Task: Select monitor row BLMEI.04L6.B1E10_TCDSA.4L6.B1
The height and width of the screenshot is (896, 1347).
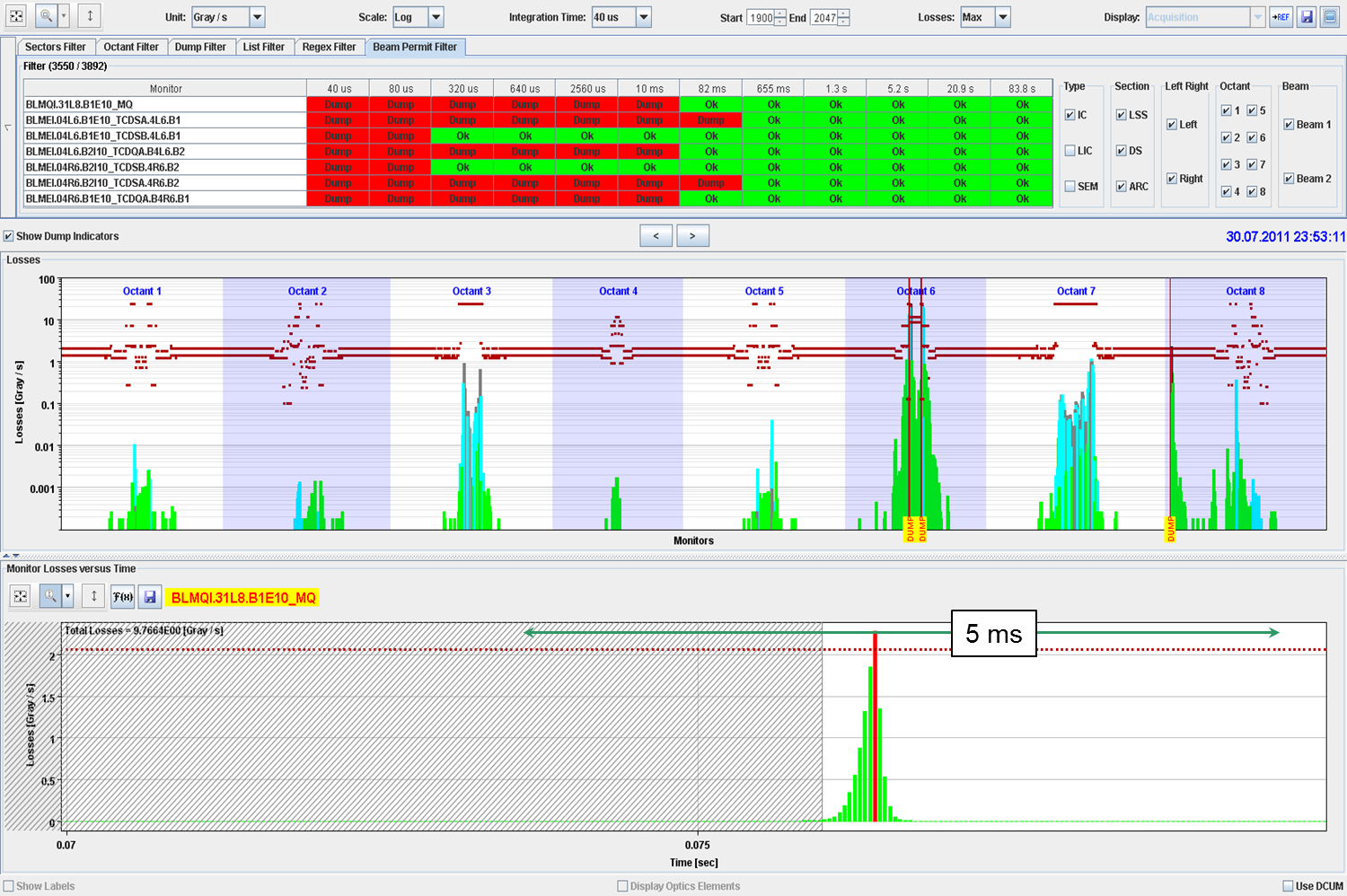Action: click(165, 120)
